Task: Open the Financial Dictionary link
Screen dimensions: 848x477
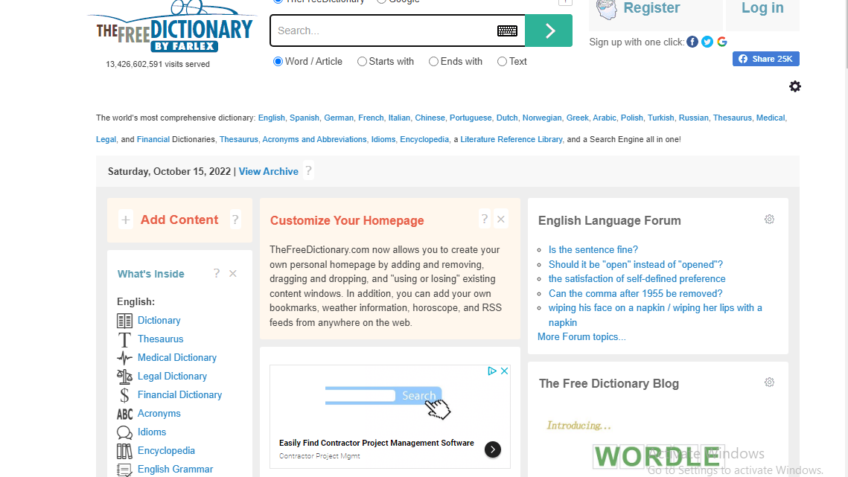Action: (180, 395)
